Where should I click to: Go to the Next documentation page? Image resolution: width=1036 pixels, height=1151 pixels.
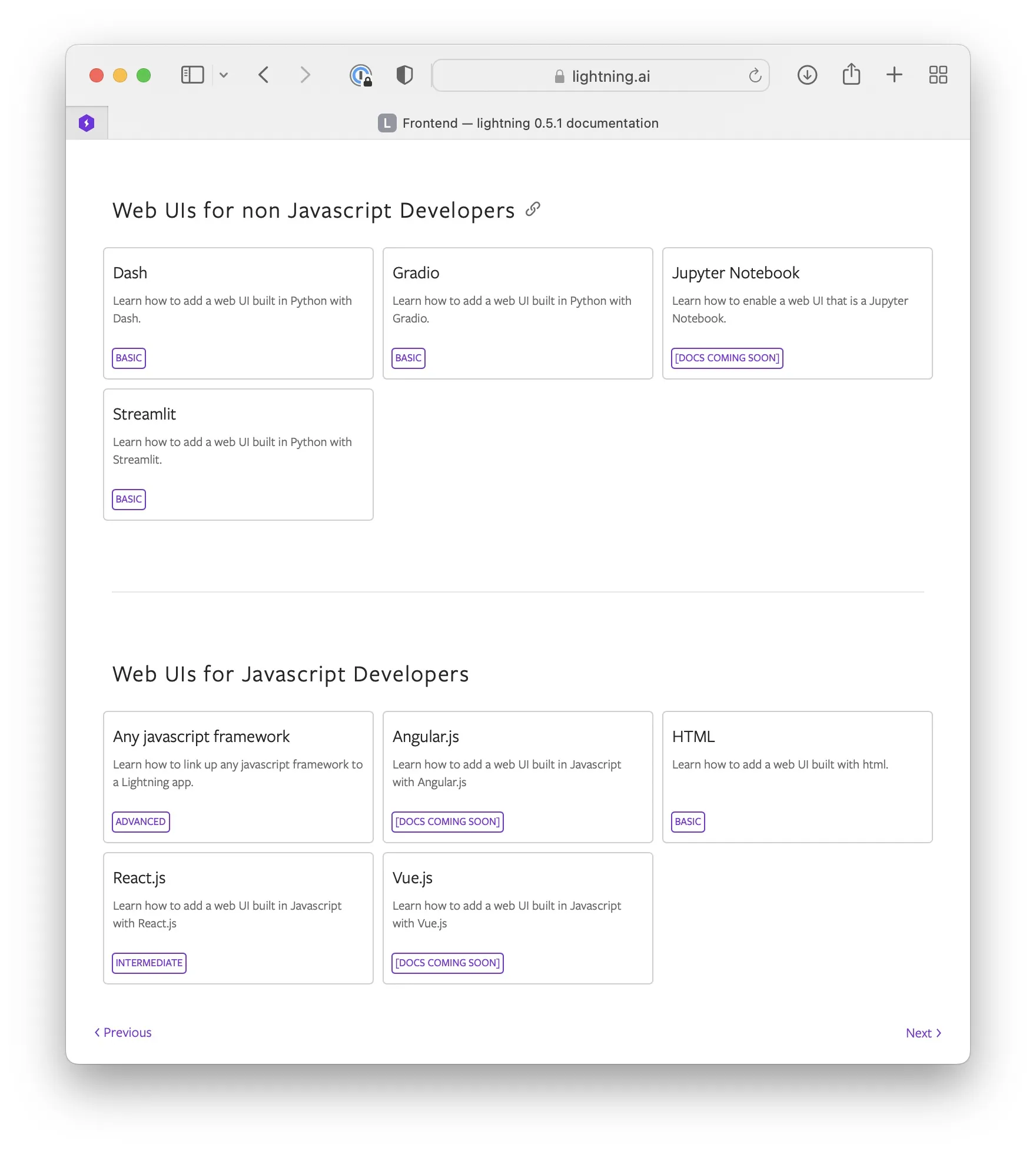[x=924, y=1033]
